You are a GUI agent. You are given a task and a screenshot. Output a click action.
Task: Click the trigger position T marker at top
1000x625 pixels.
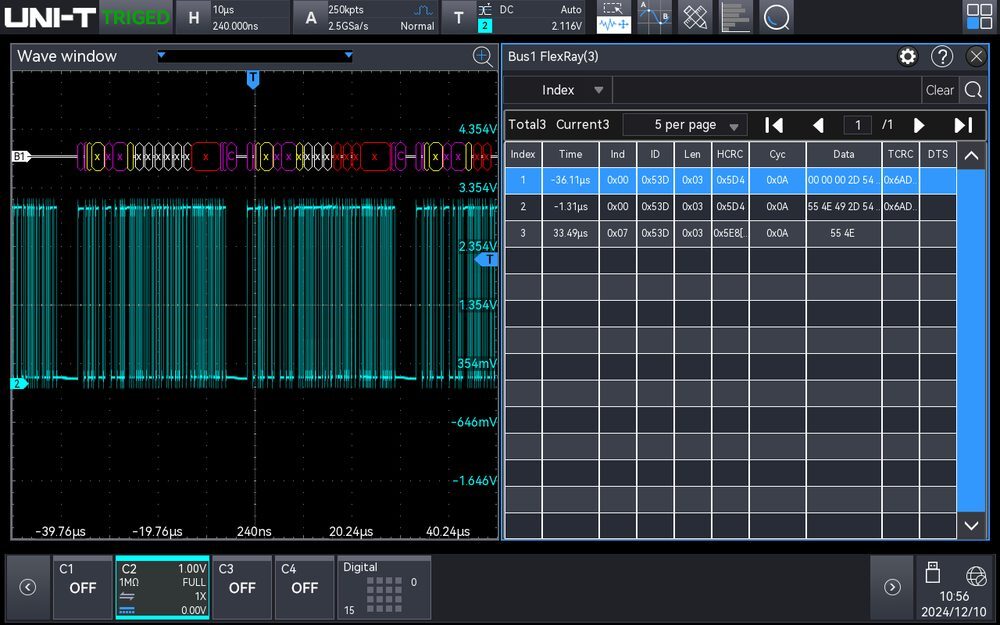tap(253, 80)
